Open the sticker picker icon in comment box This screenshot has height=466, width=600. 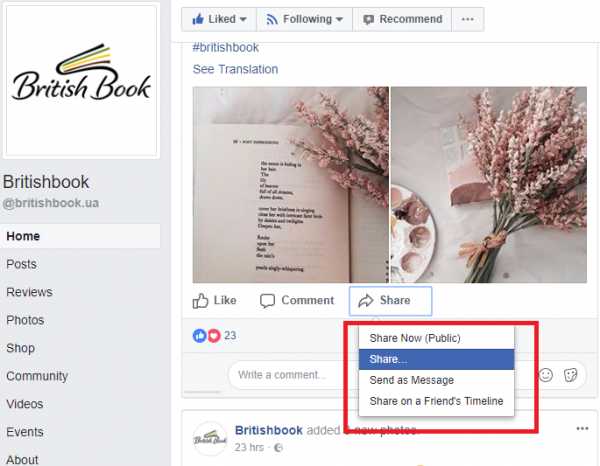point(570,375)
